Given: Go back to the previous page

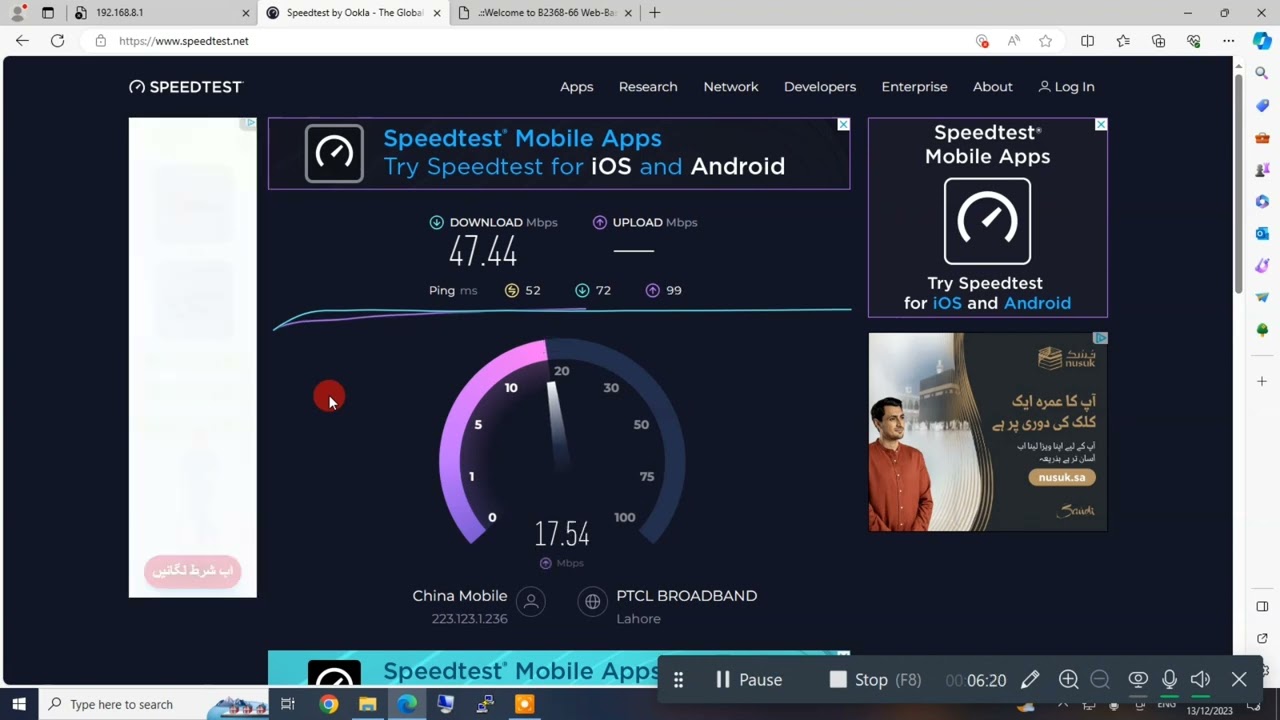Looking at the screenshot, I should (x=22, y=41).
